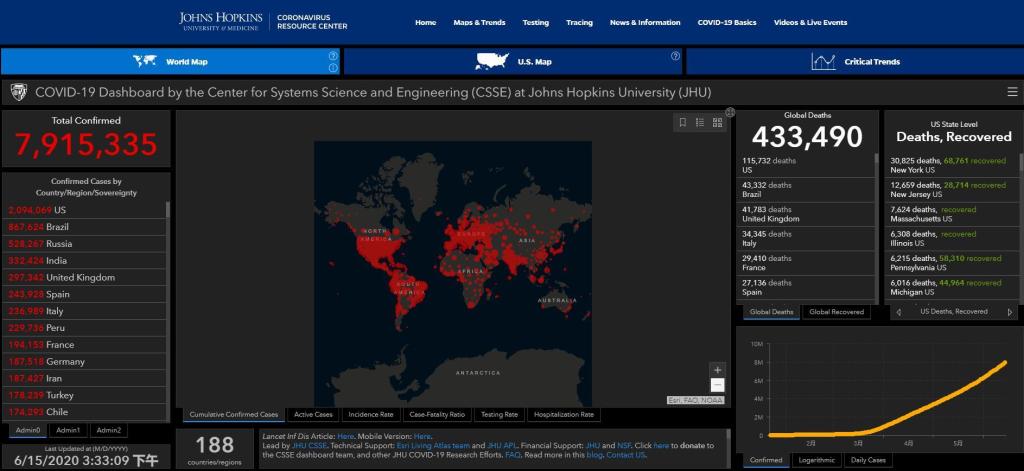Viewport: 1024px width, 471px height.
Task: Click the JHU shield icon beside dashboard title
Action: [x=19, y=93]
